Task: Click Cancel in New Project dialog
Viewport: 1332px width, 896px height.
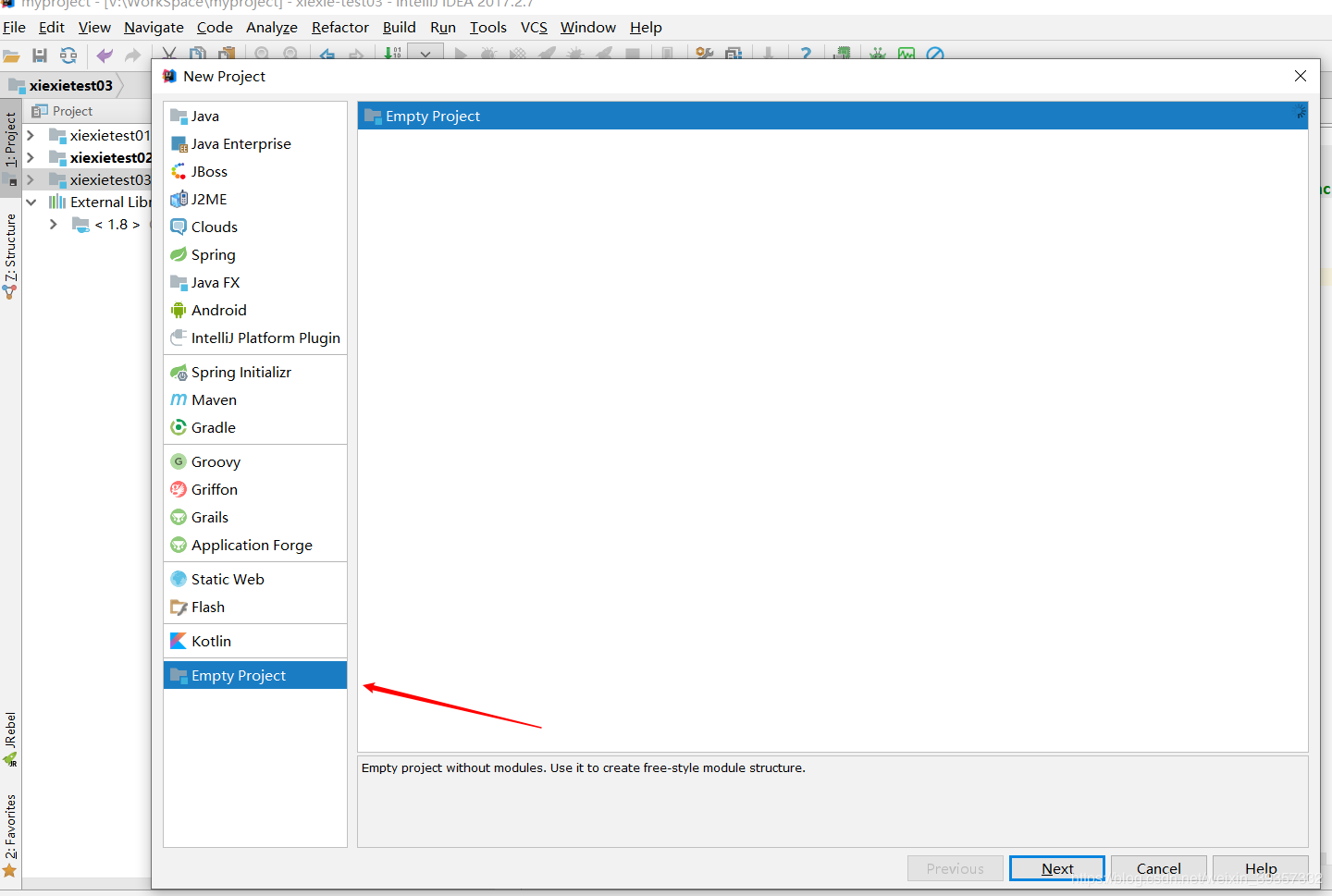Action: tap(1158, 868)
